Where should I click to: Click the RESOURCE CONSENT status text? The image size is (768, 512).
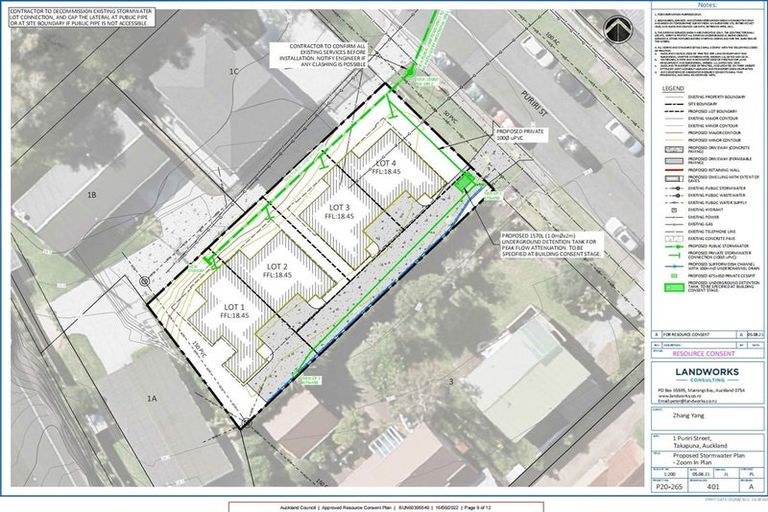pos(703,353)
